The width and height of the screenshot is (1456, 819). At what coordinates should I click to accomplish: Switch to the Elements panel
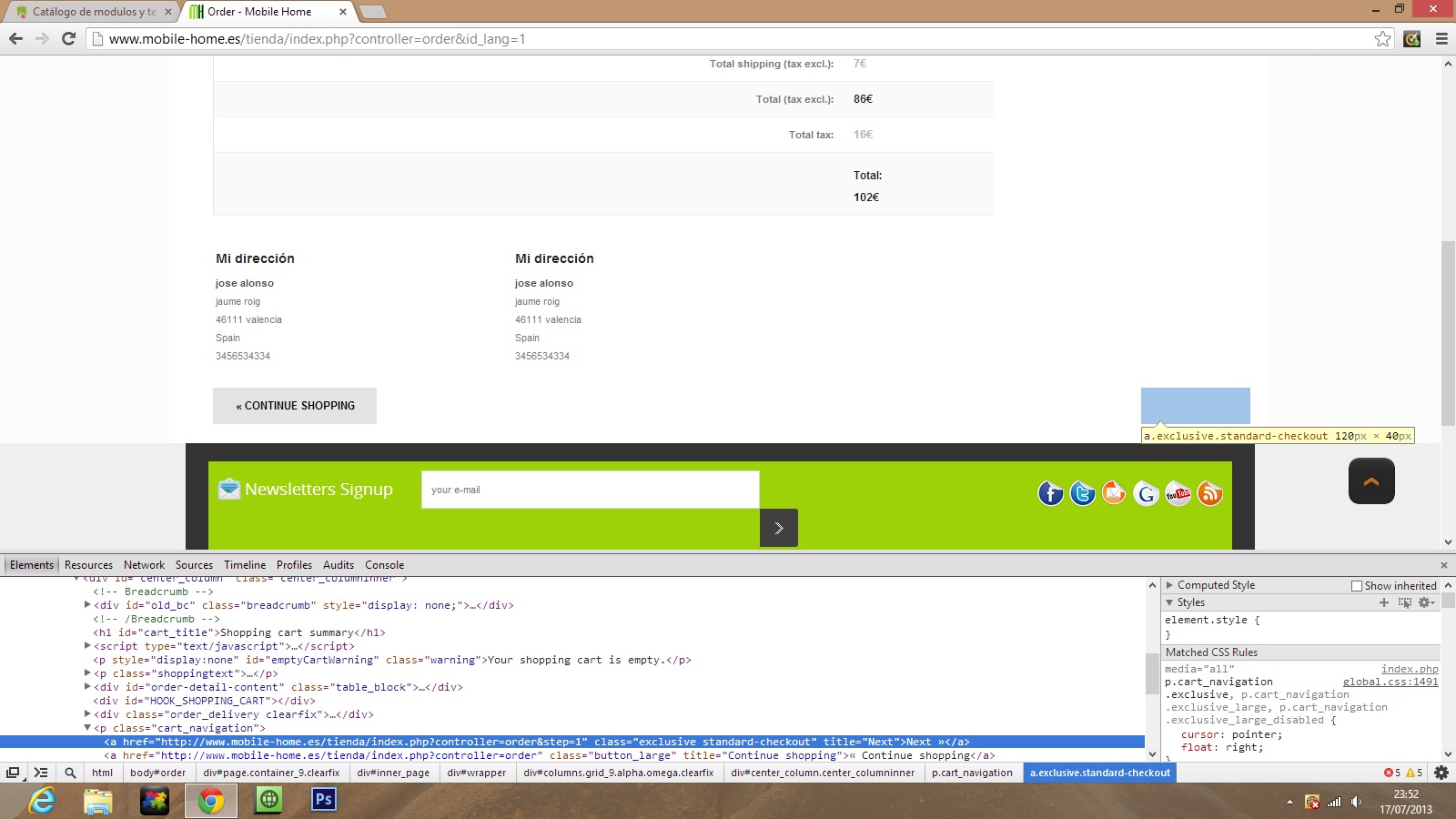pos(32,565)
